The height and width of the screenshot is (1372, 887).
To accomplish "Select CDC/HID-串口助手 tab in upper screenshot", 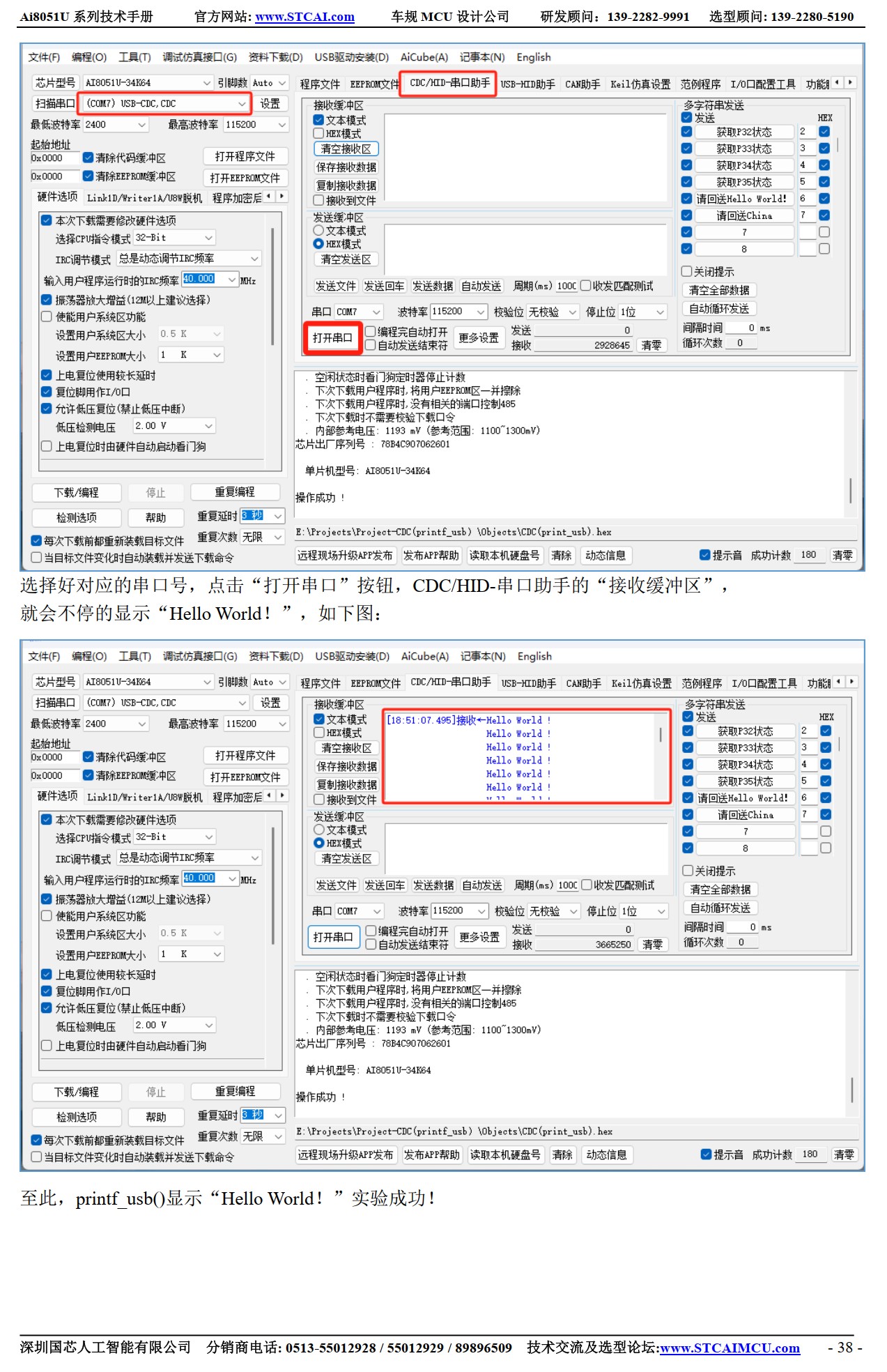I will (x=449, y=83).
